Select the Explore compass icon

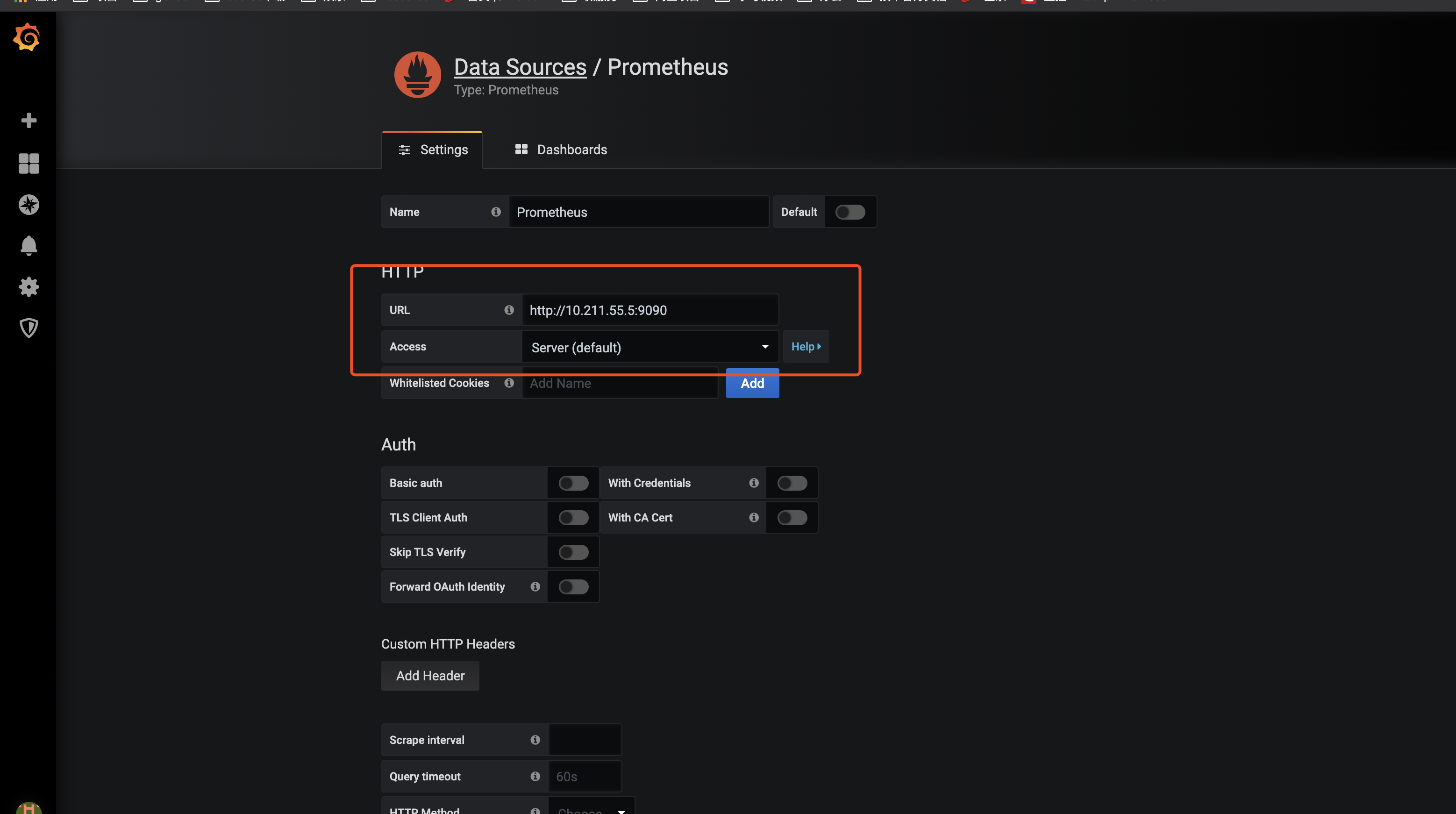pyautogui.click(x=28, y=205)
